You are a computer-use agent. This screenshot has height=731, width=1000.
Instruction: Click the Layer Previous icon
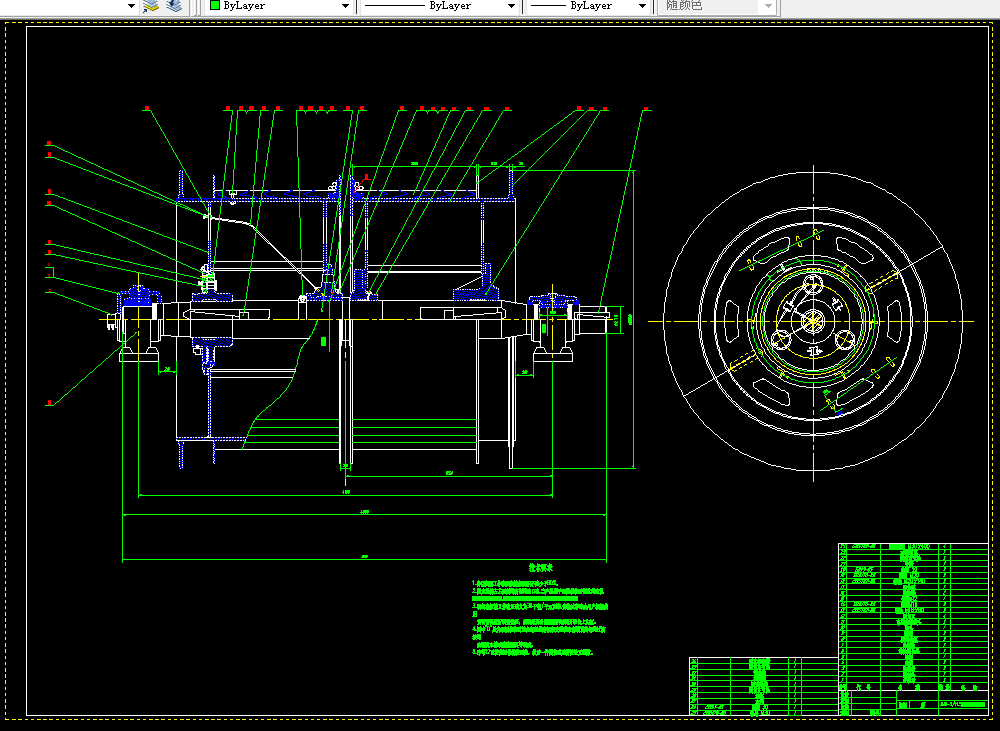coord(173,6)
